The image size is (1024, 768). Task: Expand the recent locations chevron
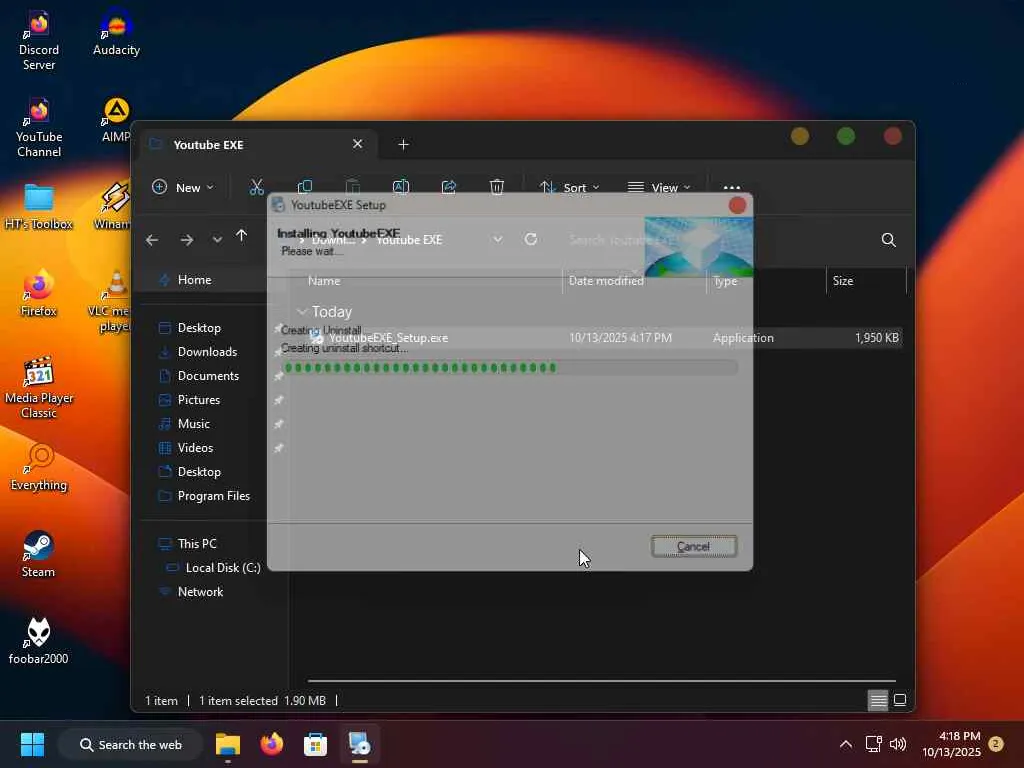(x=217, y=240)
